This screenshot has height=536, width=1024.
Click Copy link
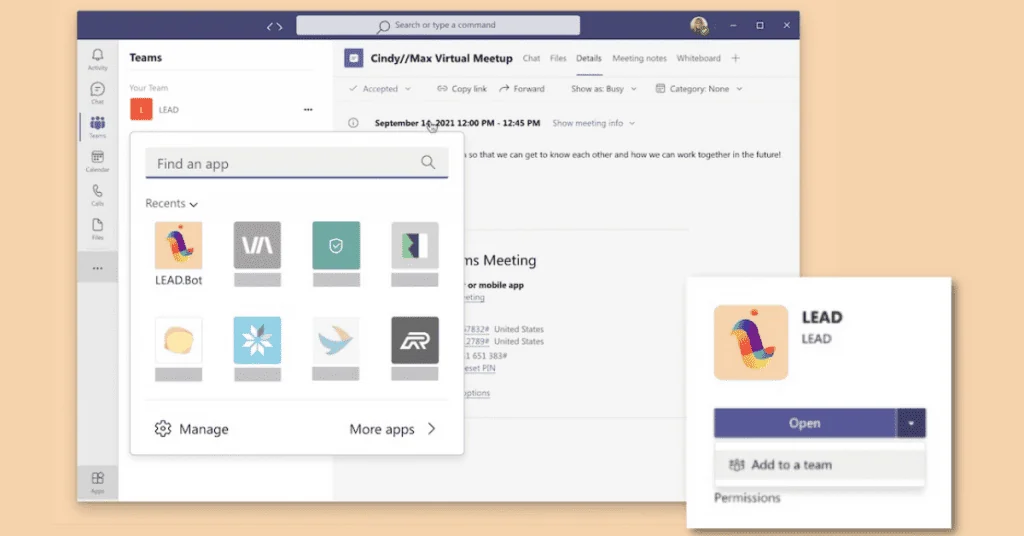point(462,89)
